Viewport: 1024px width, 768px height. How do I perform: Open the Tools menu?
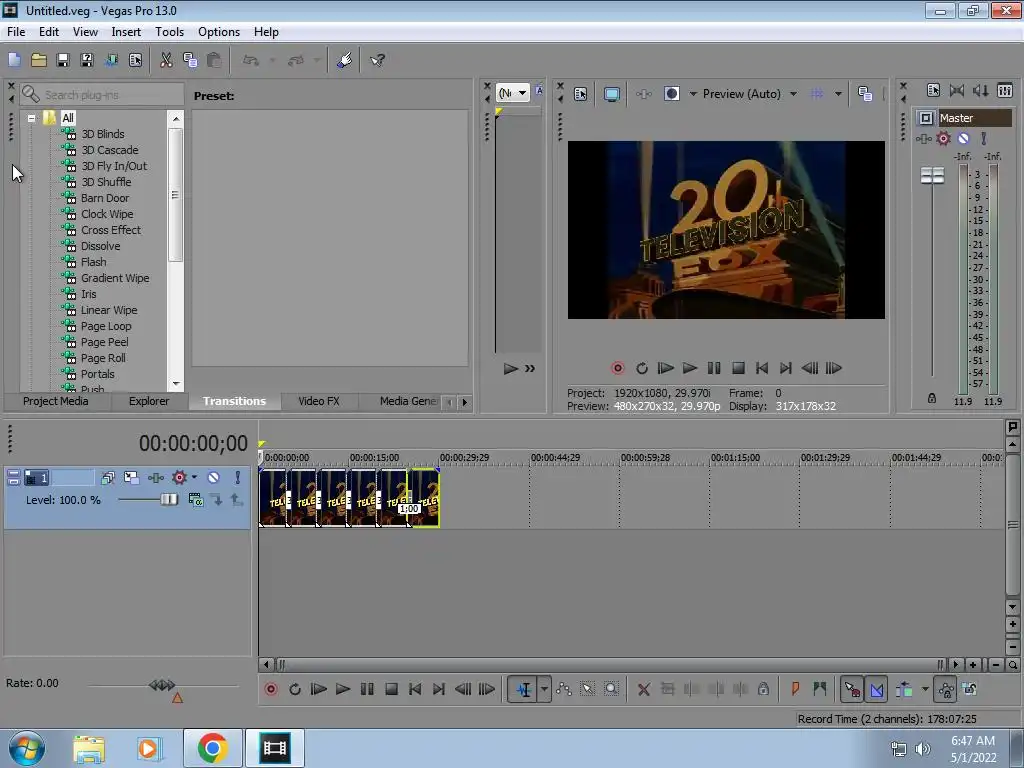169,31
